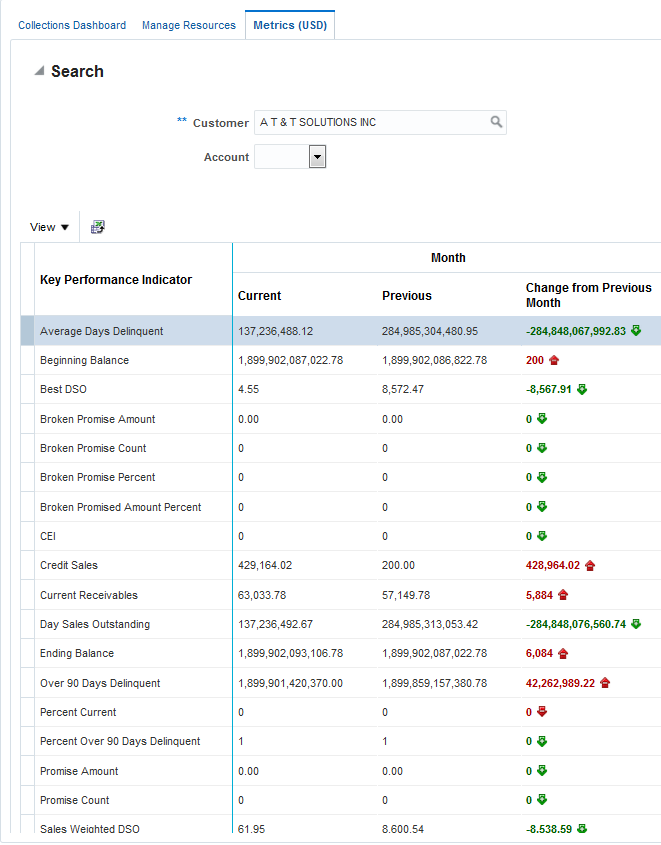Viewport: 661px width, 845px height.
Task: Click the customer search magnifier icon
Action: click(x=495, y=122)
